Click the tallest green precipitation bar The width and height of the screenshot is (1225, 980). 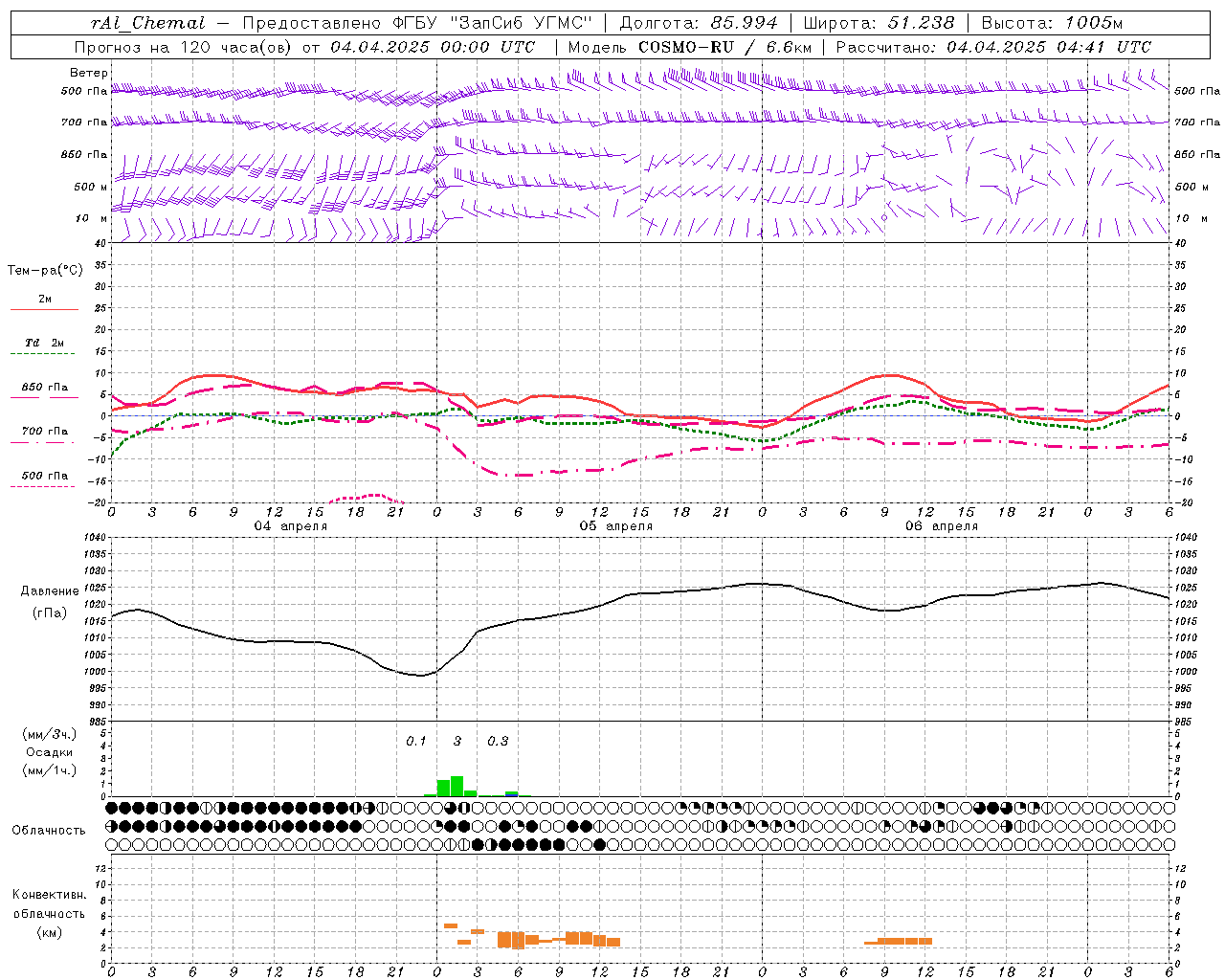[457, 786]
